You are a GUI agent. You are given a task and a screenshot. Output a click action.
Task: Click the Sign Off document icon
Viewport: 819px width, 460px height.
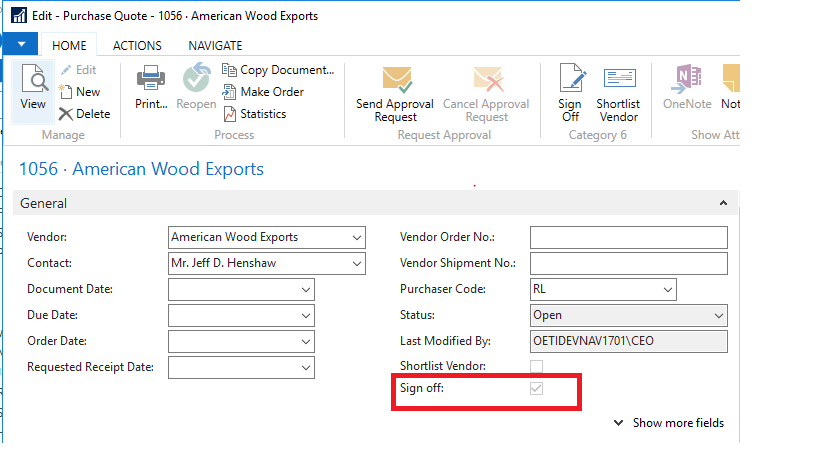[x=572, y=78]
